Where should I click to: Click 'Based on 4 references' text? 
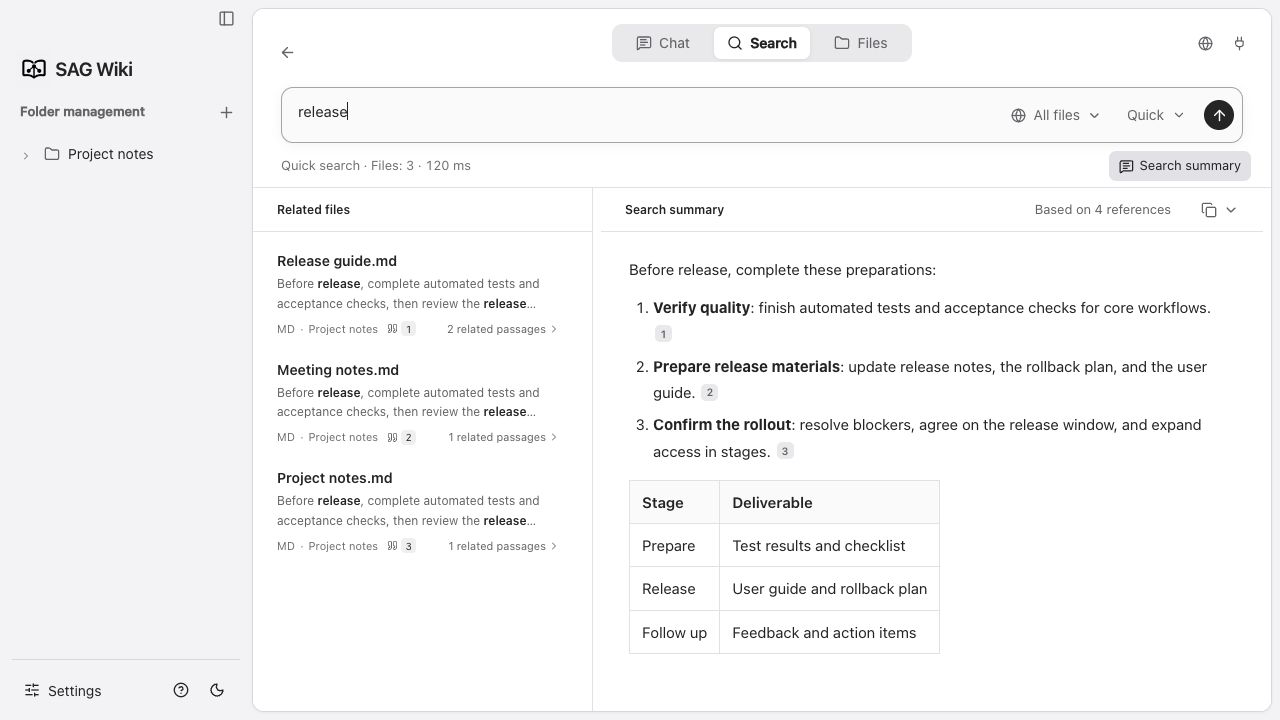[x=1102, y=210]
